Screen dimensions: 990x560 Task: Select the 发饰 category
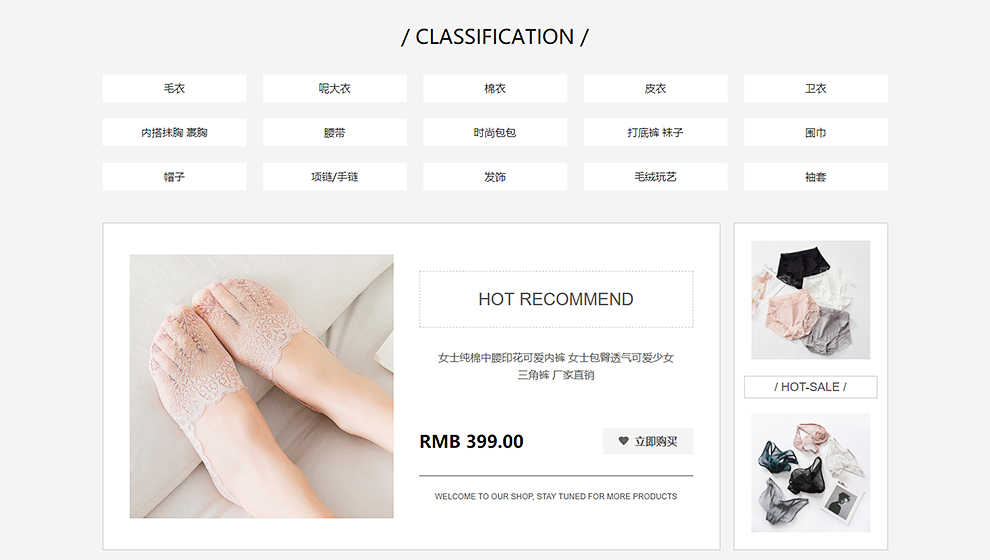tap(495, 177)
